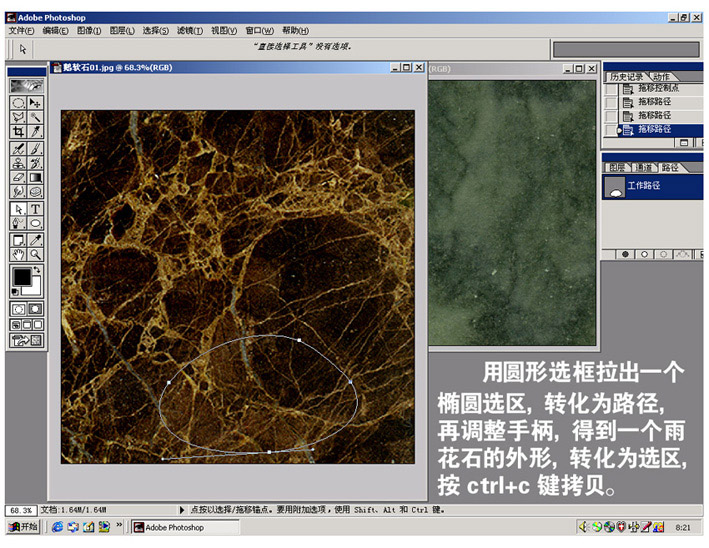Viewport: 709px width, 548px height.
Task: Select the Notes tool
Action: [18, 240]
